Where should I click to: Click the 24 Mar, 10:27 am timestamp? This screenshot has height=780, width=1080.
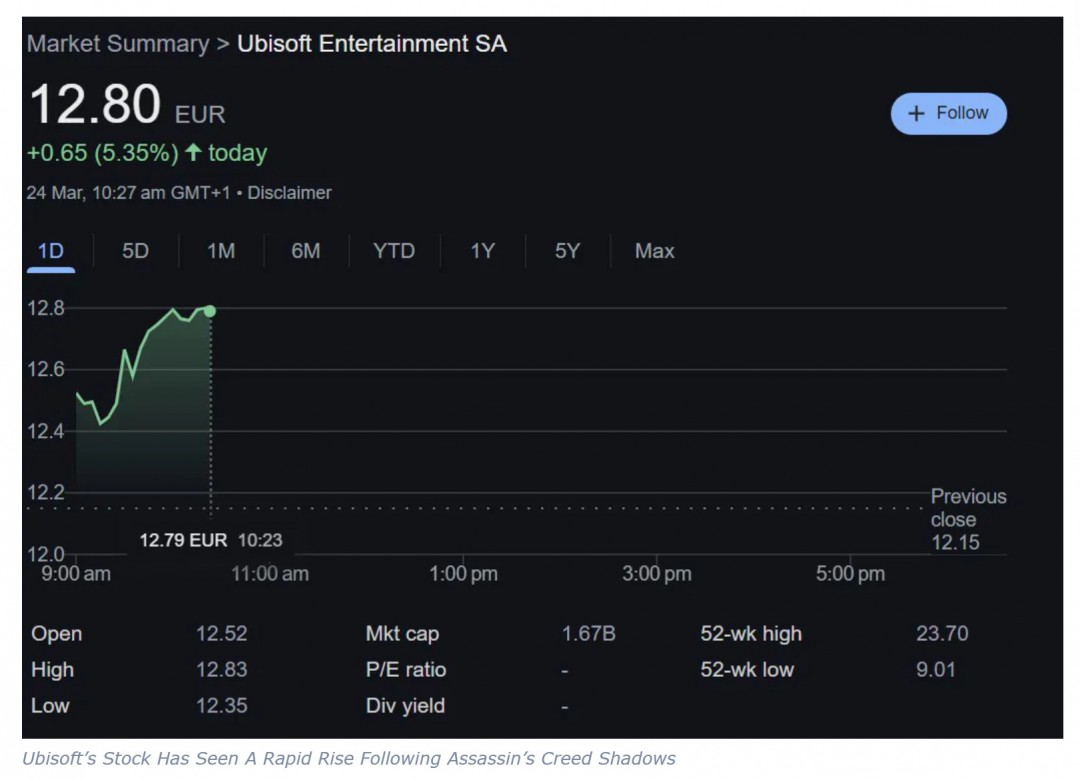click(128, 193)
